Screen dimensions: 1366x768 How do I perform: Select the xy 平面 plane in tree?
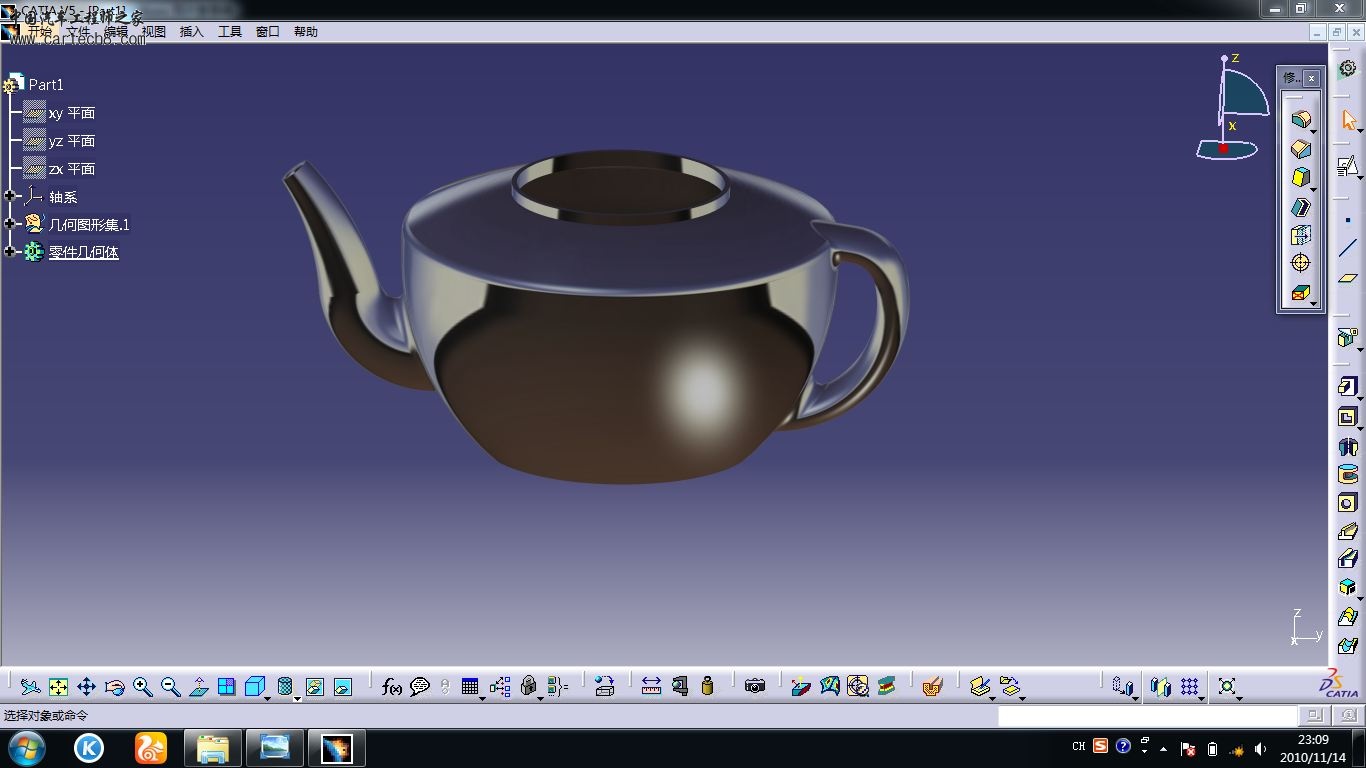[x=71, y=113]
